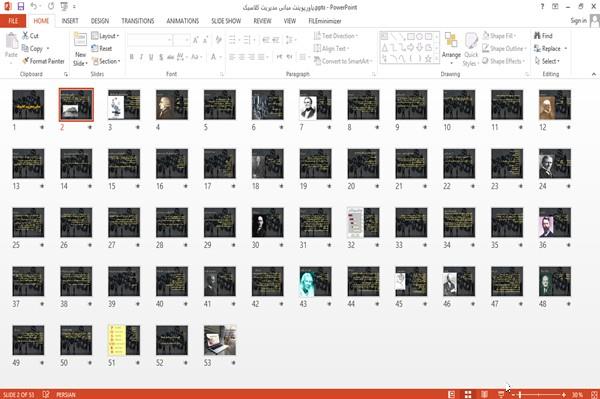The image size is (600, 399).
Task: Switch to Slide Sorter view icon
Action: pyautogui.click(x=468, y=394)
